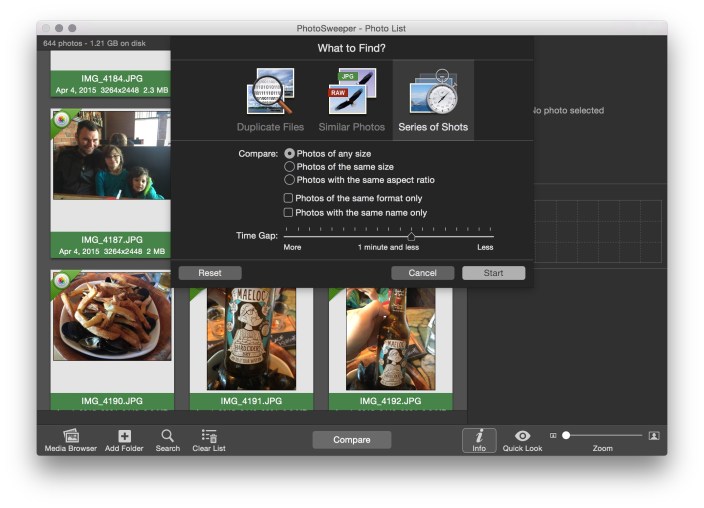Enable Photos with the same name only
This screenshot has height=508, width=704.
[289, 212]
